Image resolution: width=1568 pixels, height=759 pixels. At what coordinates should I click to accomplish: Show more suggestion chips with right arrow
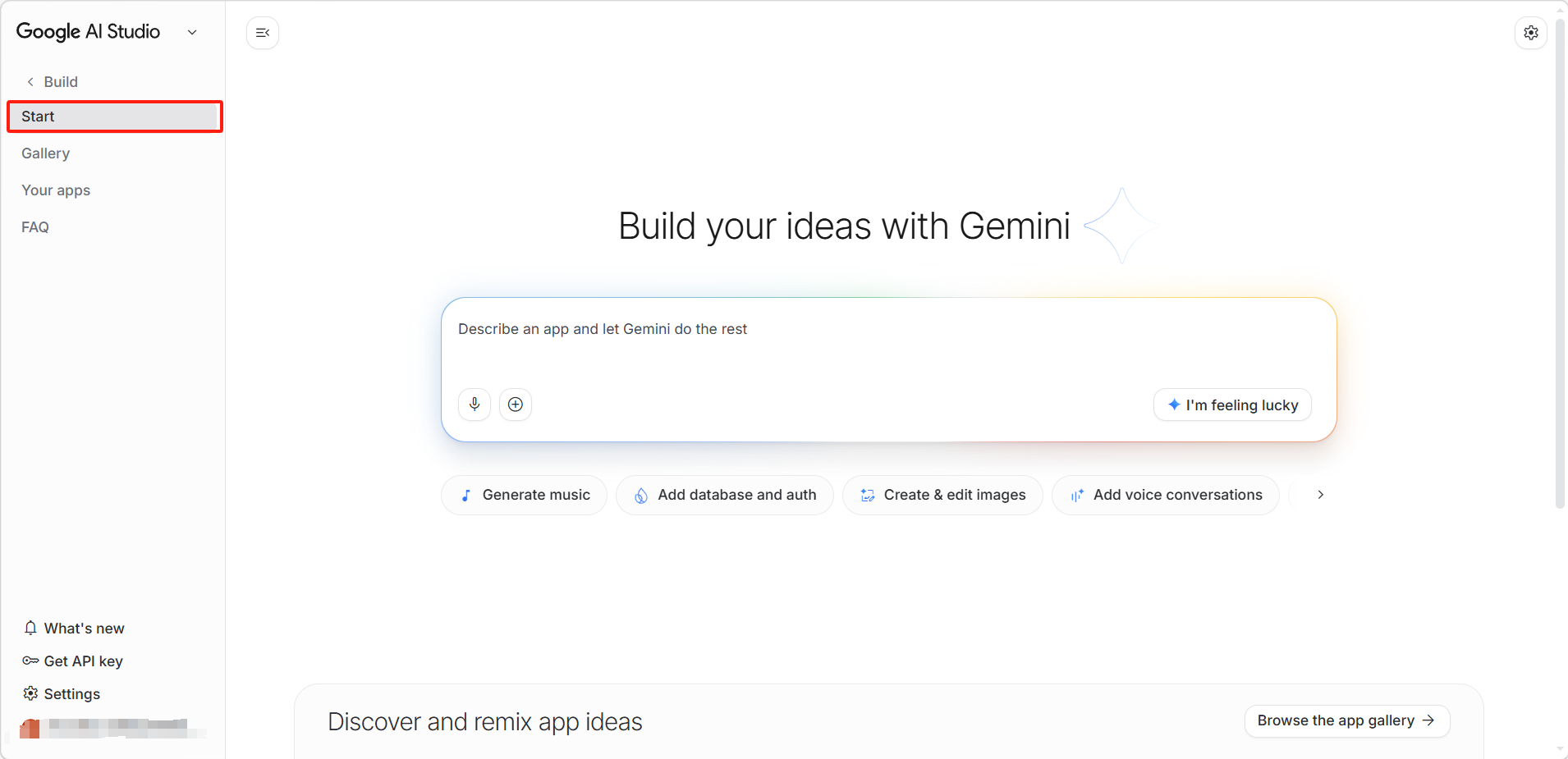1320,495
